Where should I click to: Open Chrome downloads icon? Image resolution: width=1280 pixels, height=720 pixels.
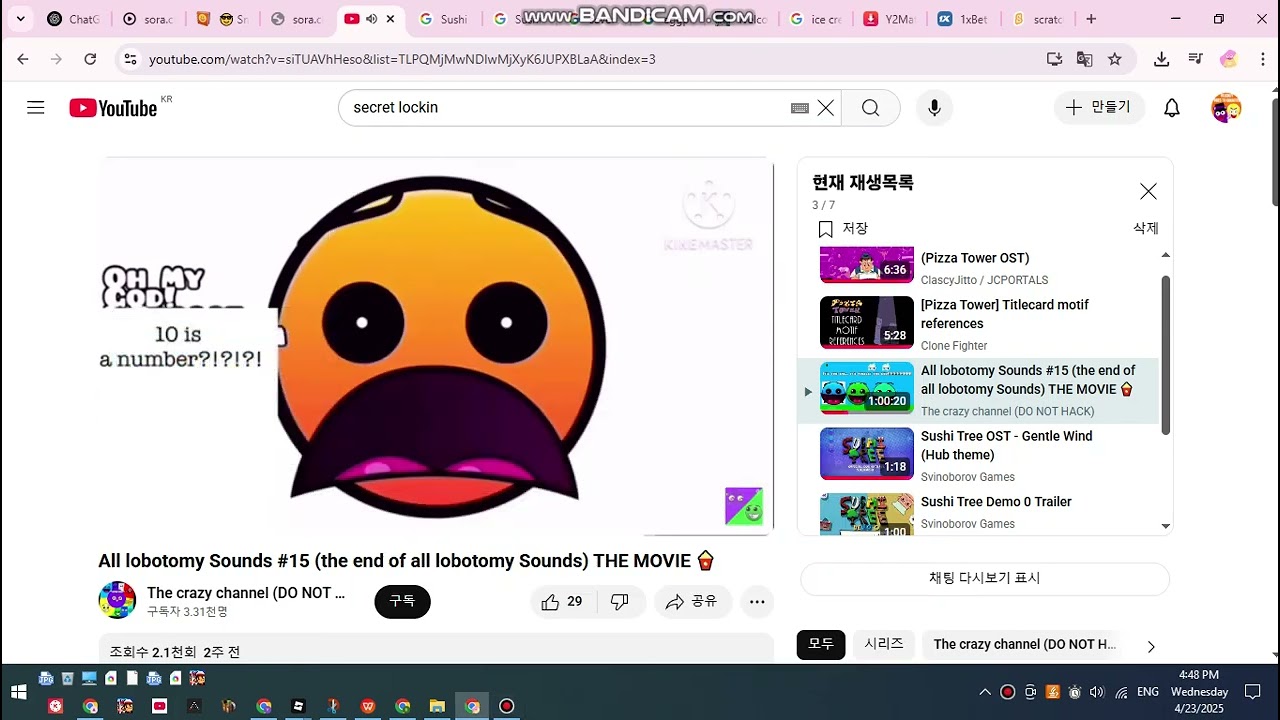click(x=1161, y=59)
